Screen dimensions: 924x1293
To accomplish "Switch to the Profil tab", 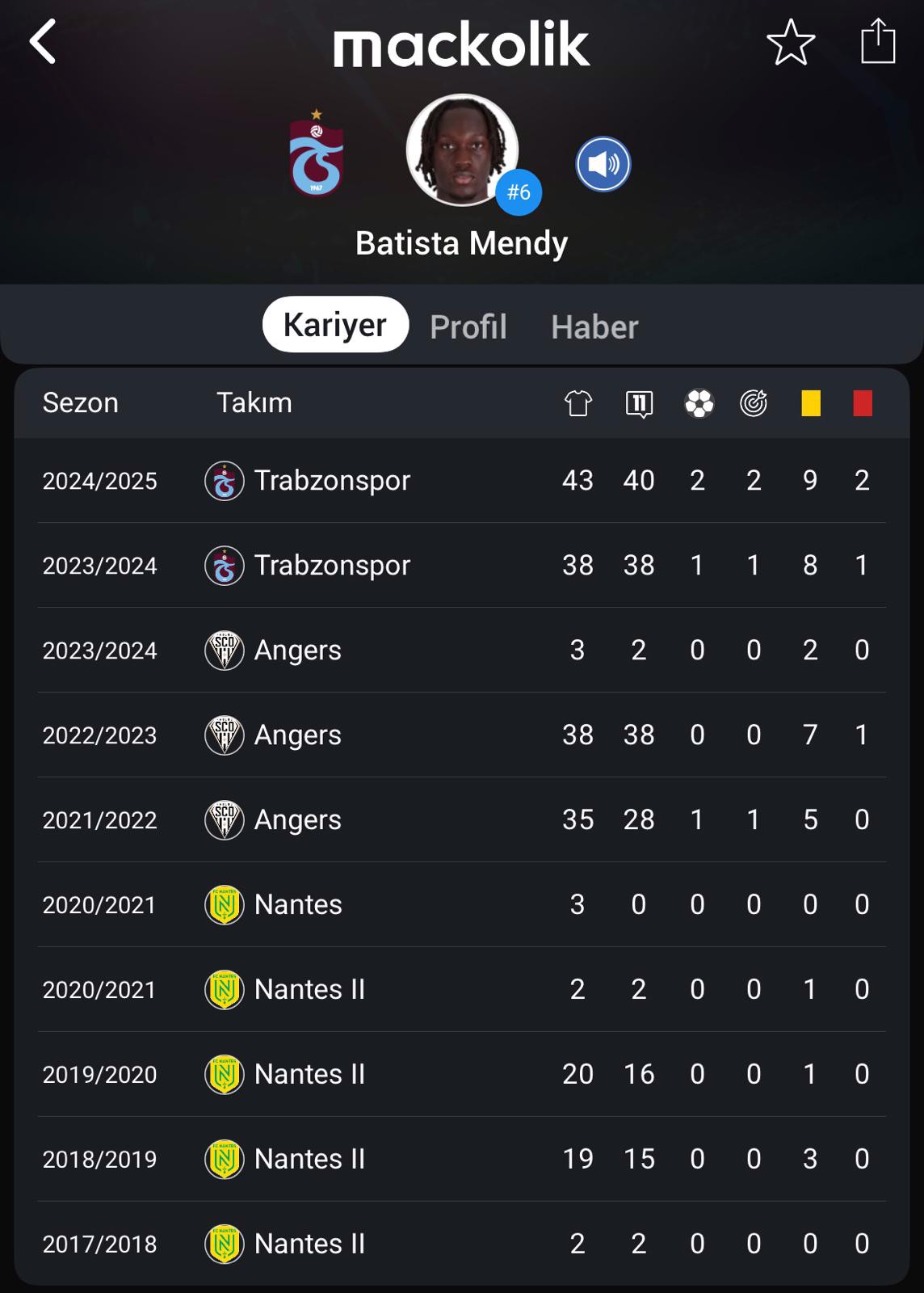I will (468, 326).
